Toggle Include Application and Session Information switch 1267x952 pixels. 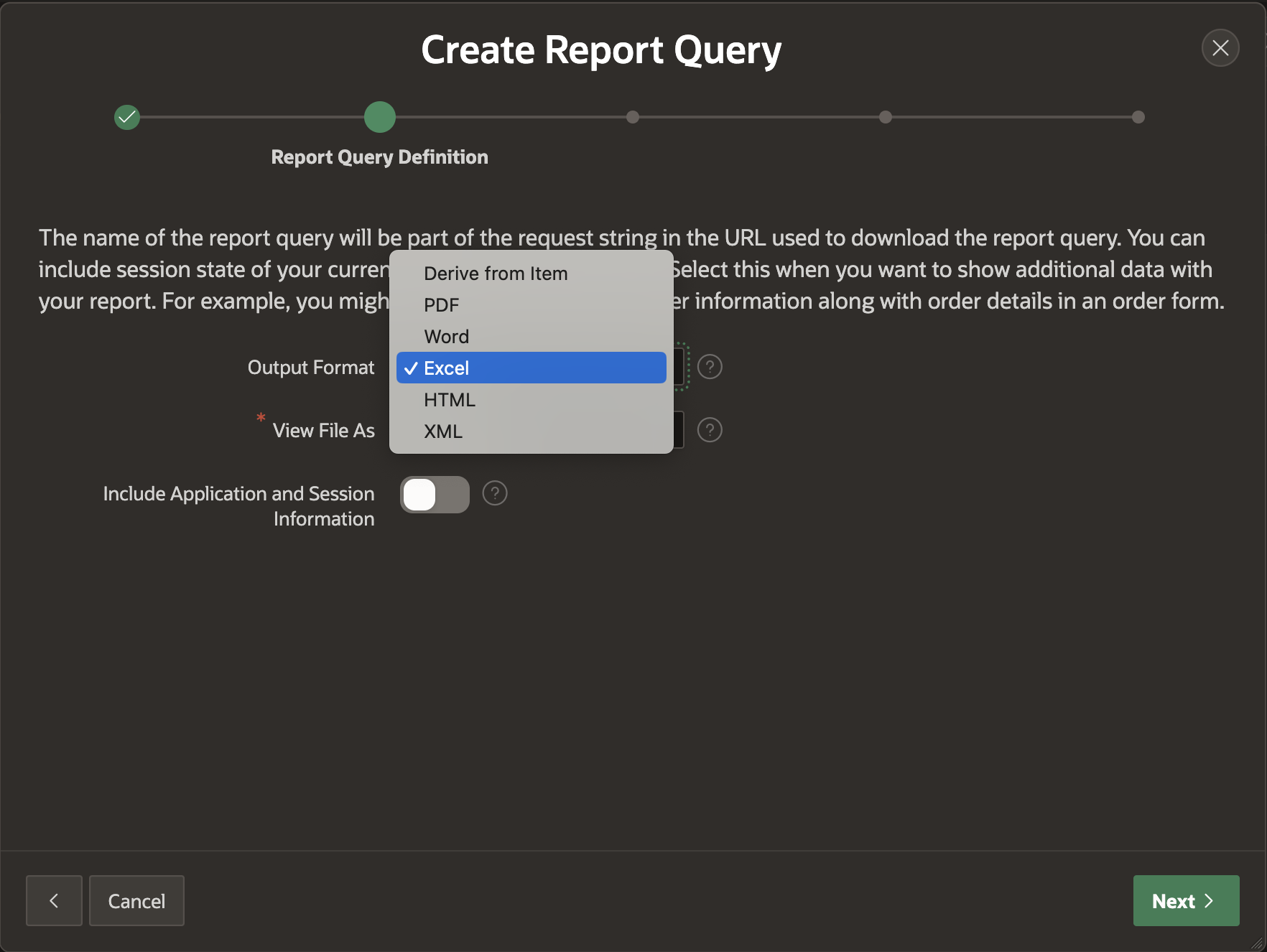(x=435, y=495)
